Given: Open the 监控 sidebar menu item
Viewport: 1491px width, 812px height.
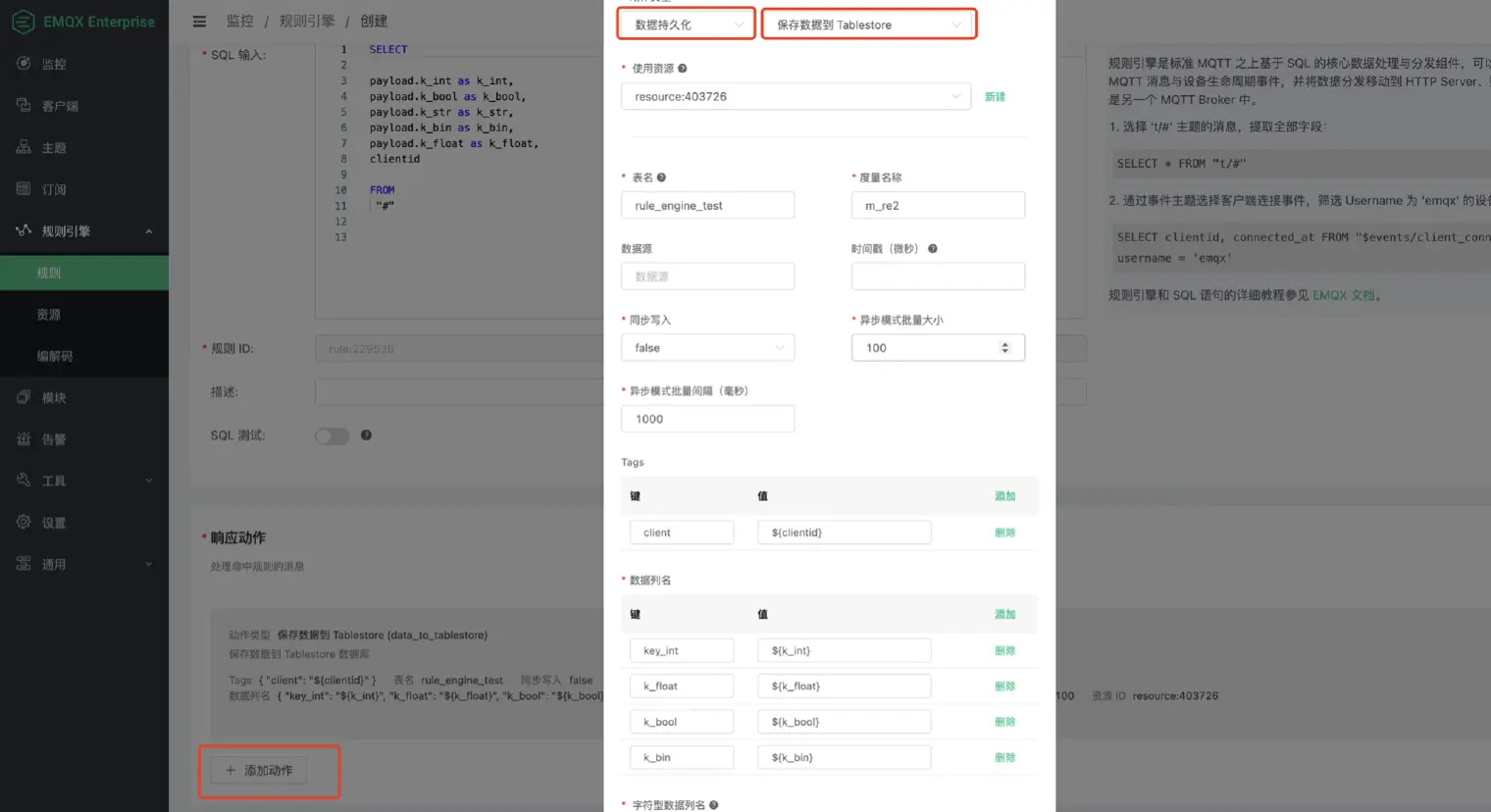Looking at the screenshot, I should (x=84, y=64).
